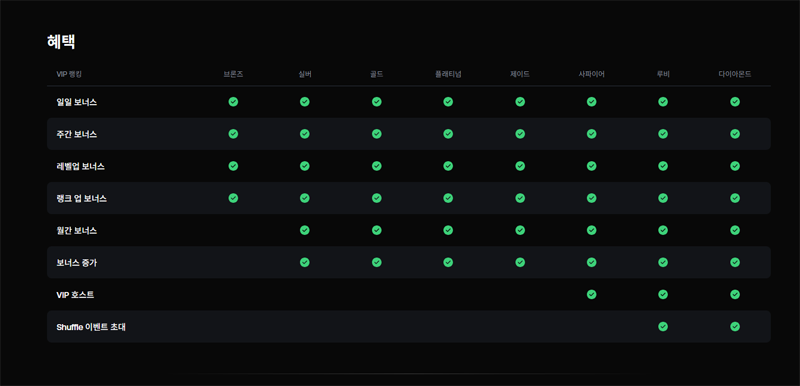Image resolution: width=800 pixels, height=386 pixels.
Task: Click the 사파이어 checkmark in VIP 호스트 row
Action: [591, 294]
